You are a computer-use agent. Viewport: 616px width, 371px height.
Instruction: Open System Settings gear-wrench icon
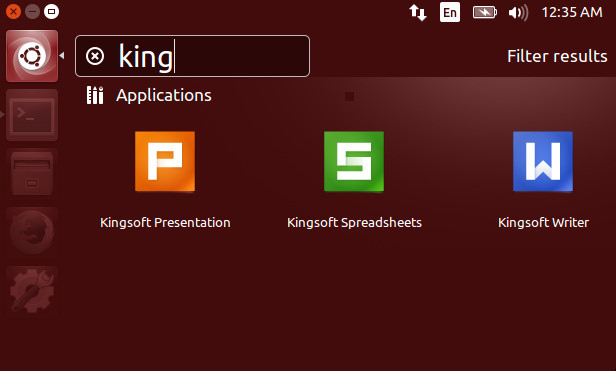coord(32,292)
